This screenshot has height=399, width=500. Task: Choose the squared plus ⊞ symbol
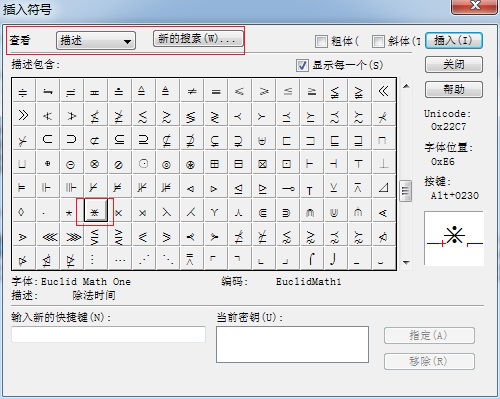[215, 163]
